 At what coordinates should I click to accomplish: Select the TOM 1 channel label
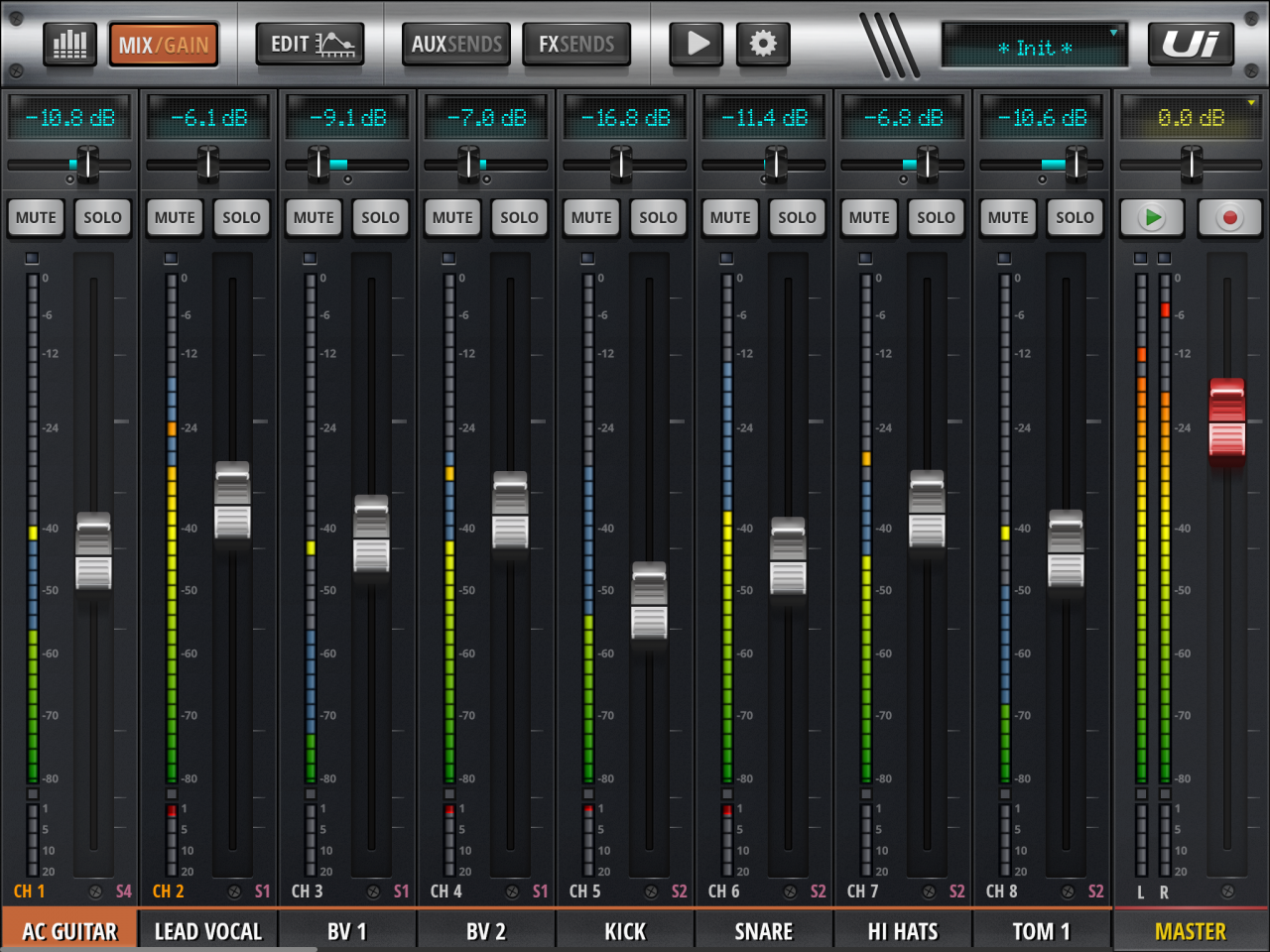tap(1042, 931)
